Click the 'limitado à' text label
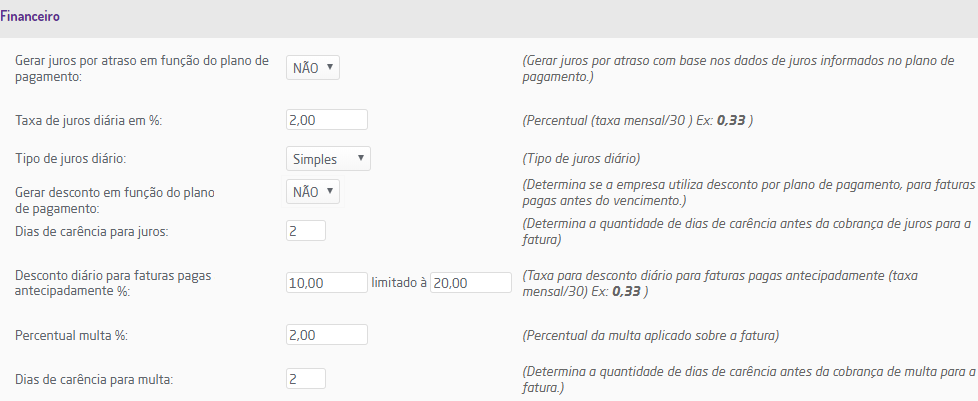 tap(399, 283)
